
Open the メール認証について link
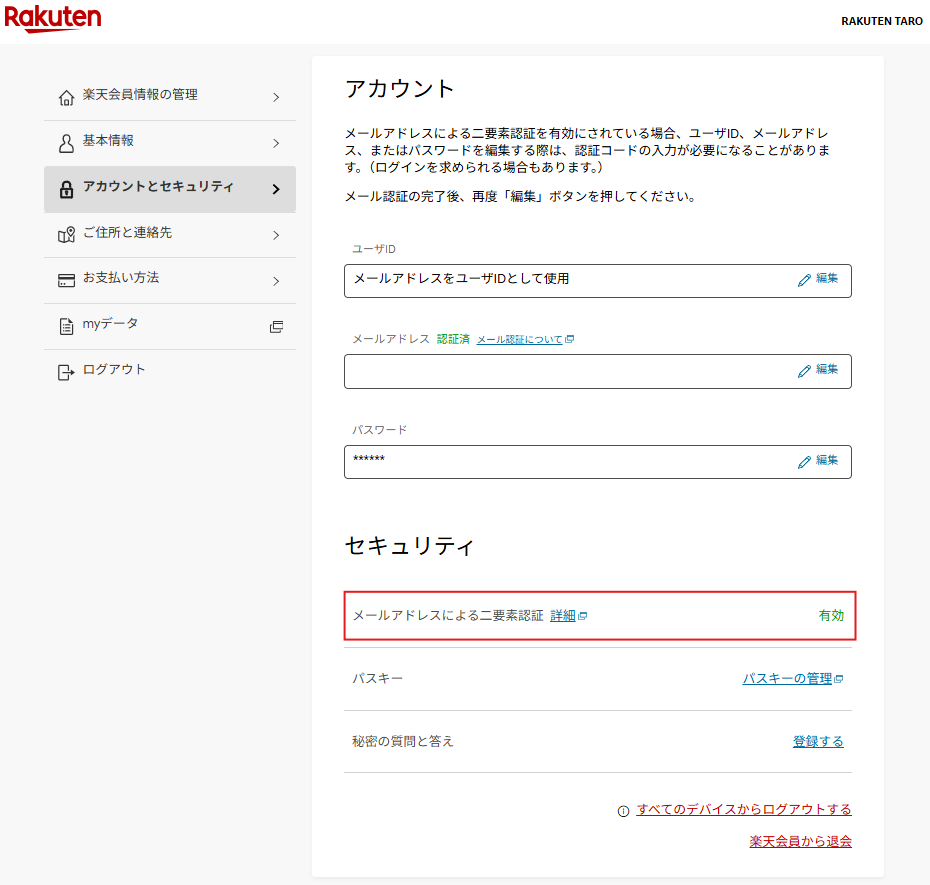[520, 339]
